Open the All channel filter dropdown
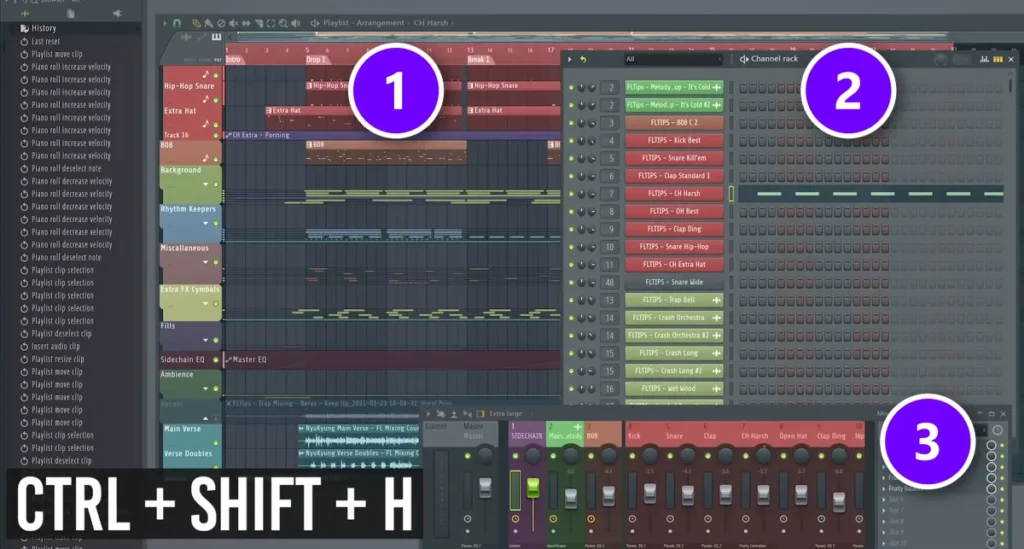Image resolution: width=1024 pixels, height=549 pixels. coord(673,59)
